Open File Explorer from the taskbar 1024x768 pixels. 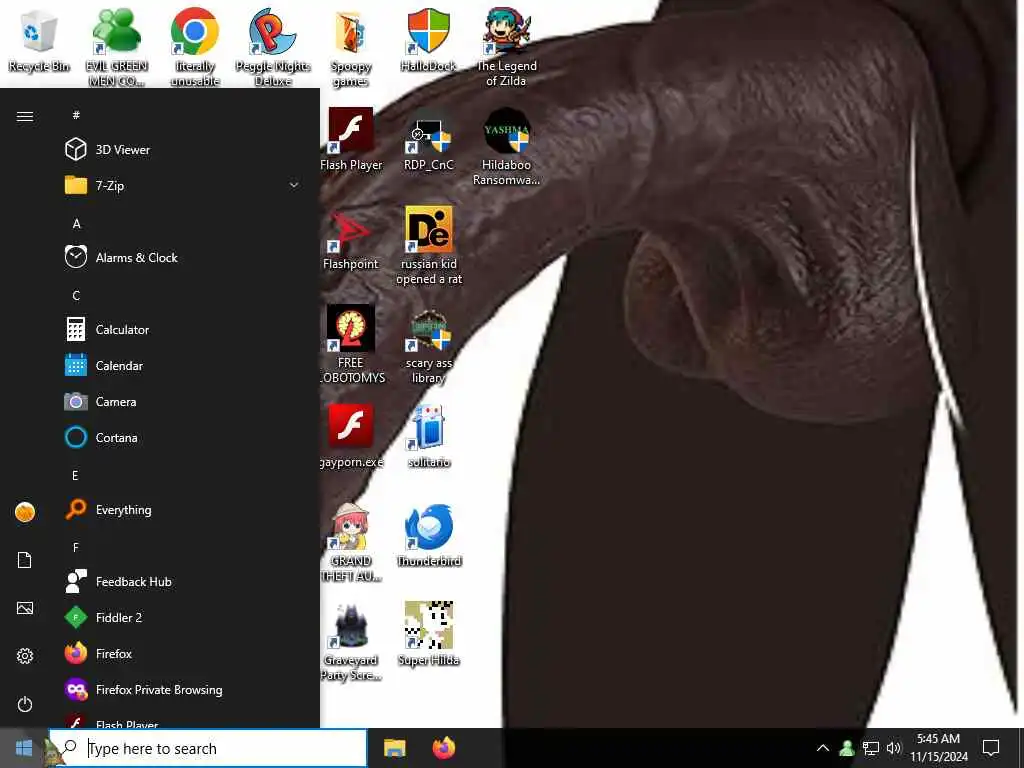click(x=394, y=748)
